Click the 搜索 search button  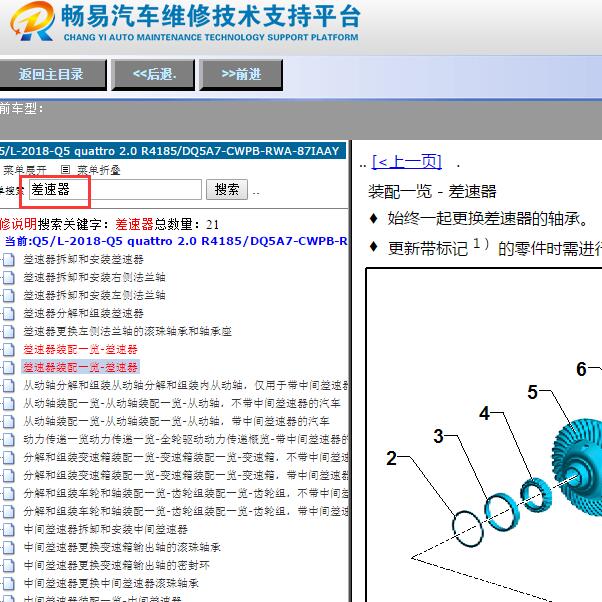point(227,189)
